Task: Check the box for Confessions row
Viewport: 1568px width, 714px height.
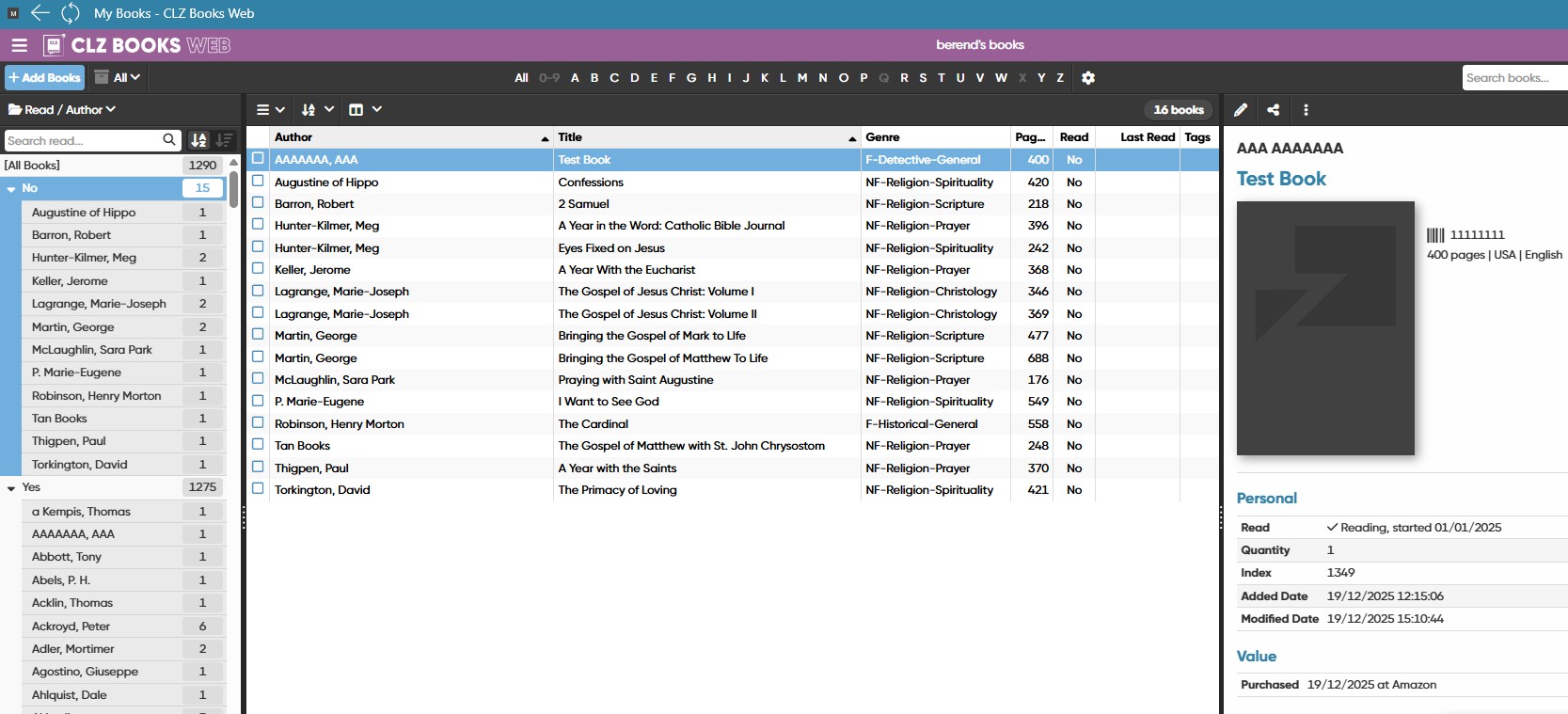Action: coord(258,181)
